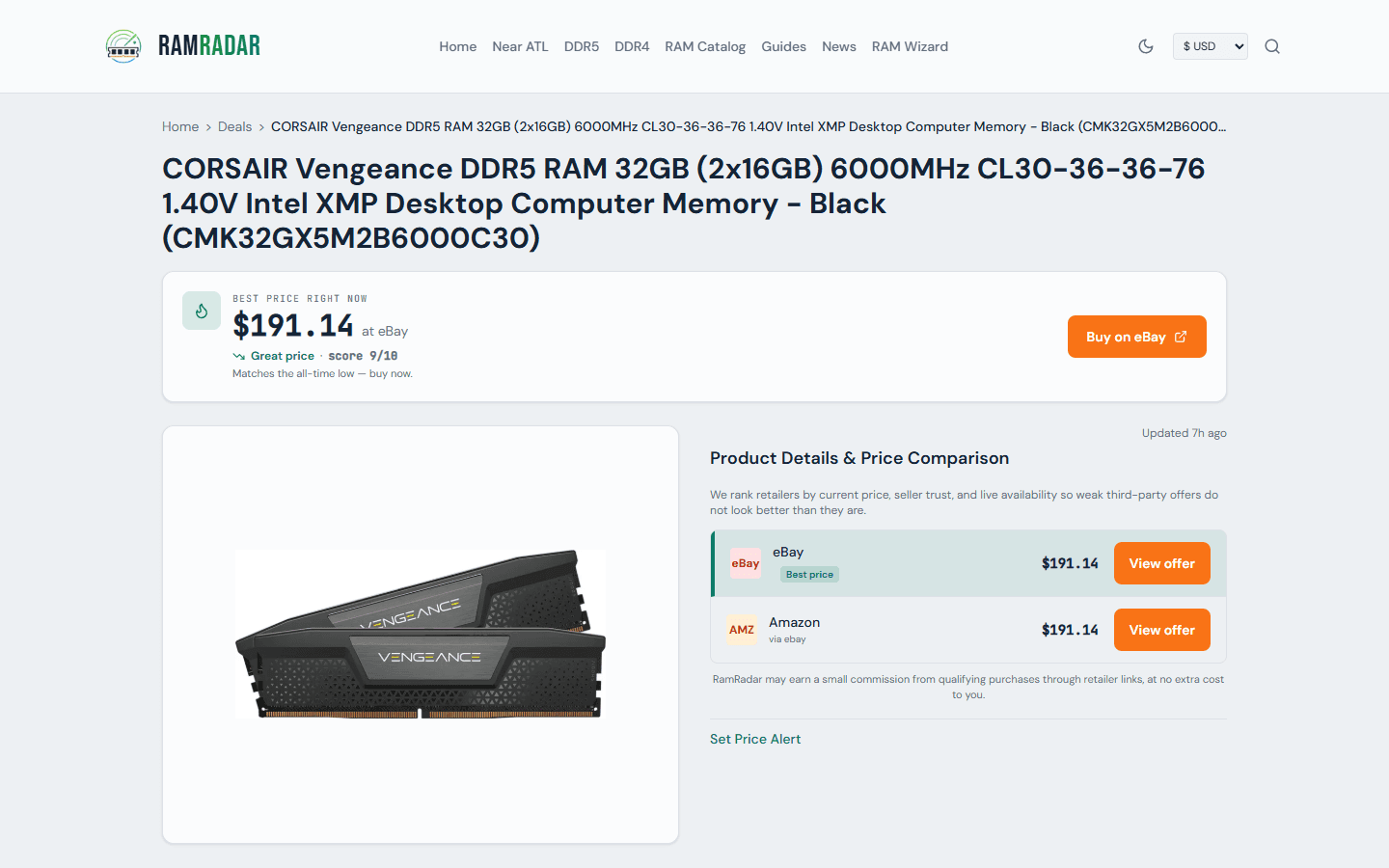Click the 'Updated 7h ago' text
The image size is (1389, 868).
1185,433
